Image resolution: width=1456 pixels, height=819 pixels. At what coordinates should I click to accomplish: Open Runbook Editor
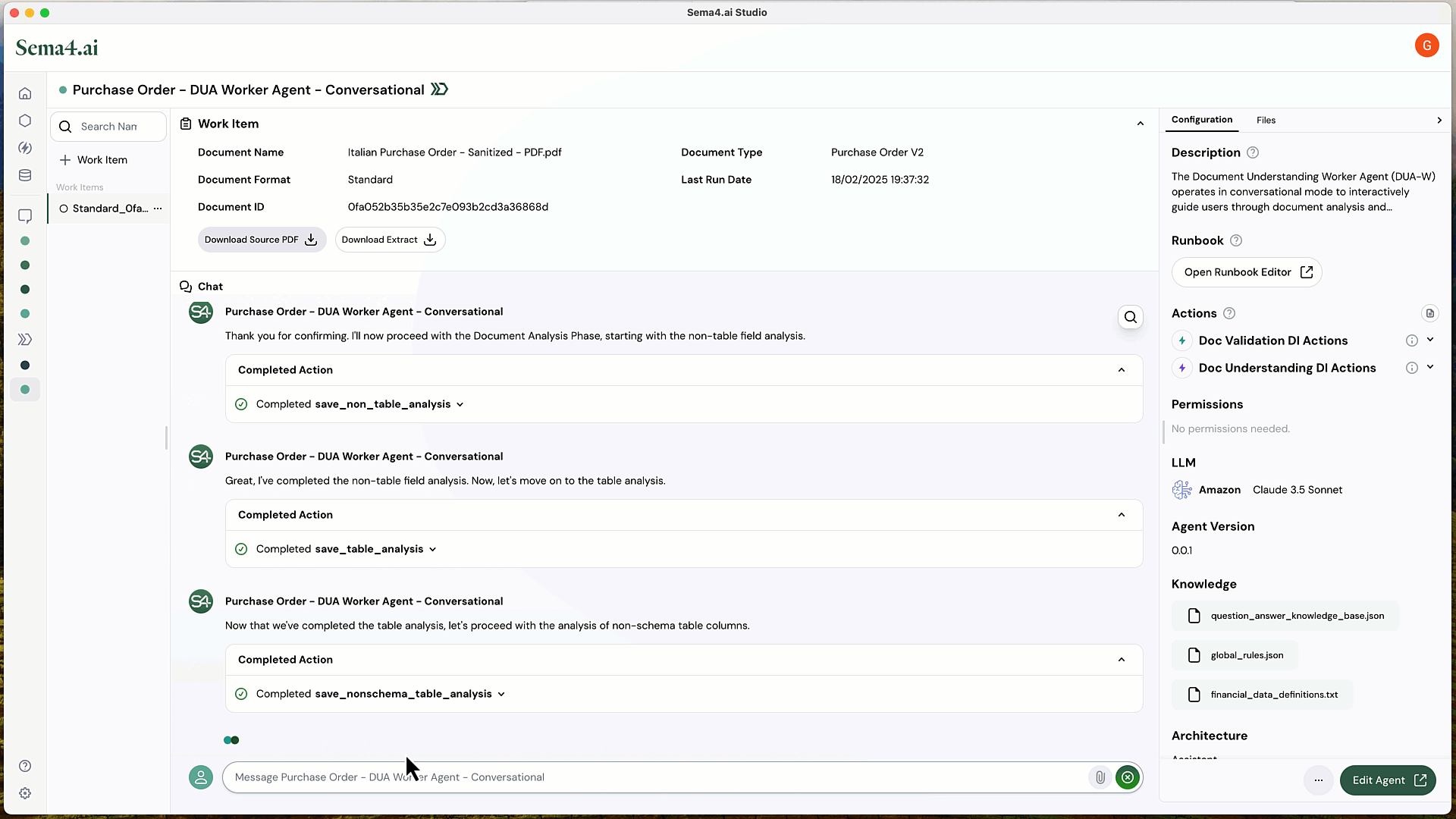tap(1247, 272)
